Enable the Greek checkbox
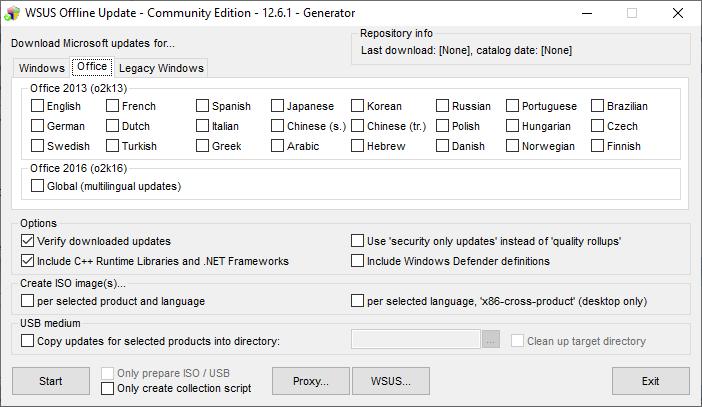The width and height of the screenshot is (702, 407). [x=202, y=146]
